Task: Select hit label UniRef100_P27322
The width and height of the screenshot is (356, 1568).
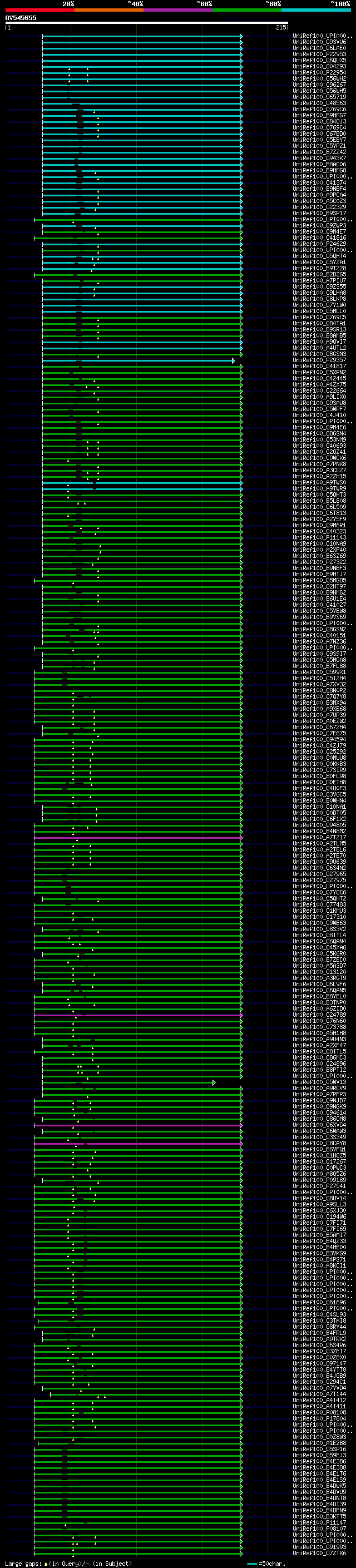Action: [319, 562]
